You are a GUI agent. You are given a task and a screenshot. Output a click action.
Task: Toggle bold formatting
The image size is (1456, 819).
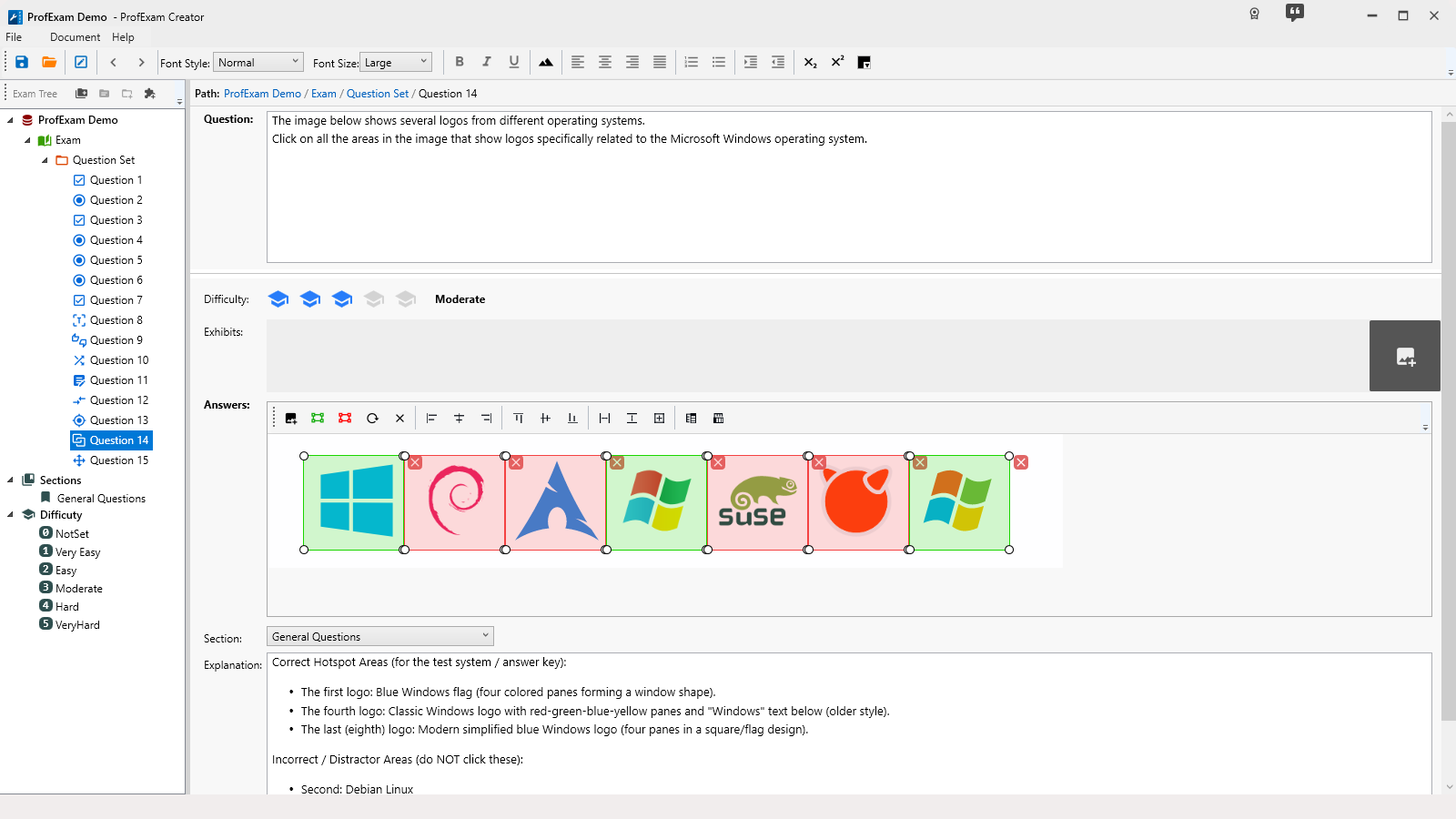[460, 62]
